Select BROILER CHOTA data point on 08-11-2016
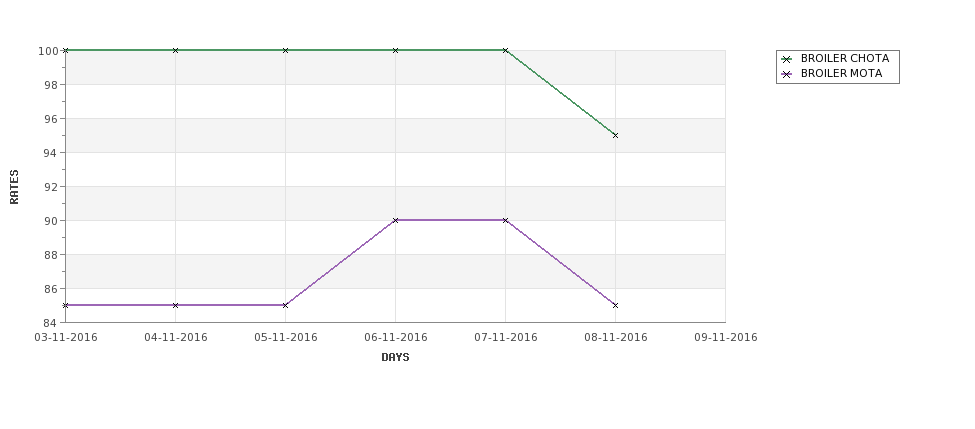Screen dimensions: 975x429 pyautogui.click(x=616, y=135)
